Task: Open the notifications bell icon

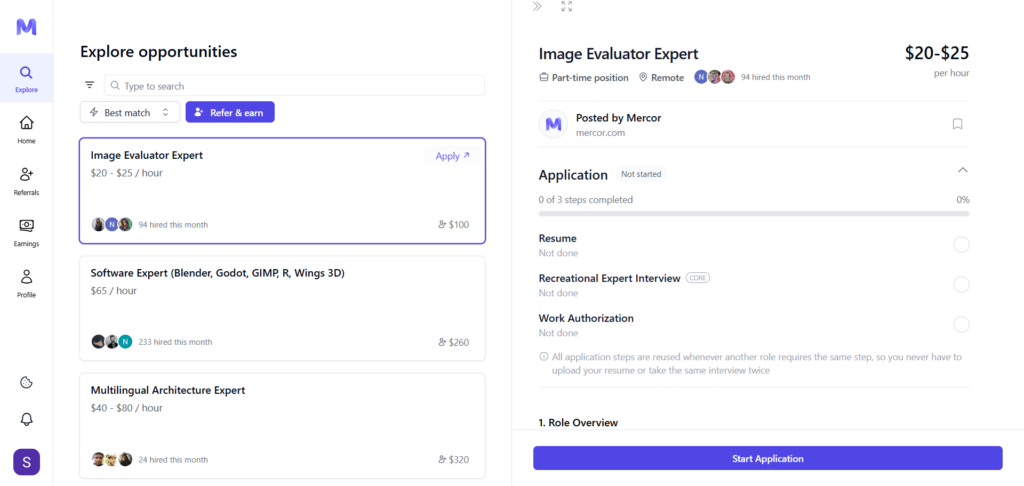Action: 26,419
